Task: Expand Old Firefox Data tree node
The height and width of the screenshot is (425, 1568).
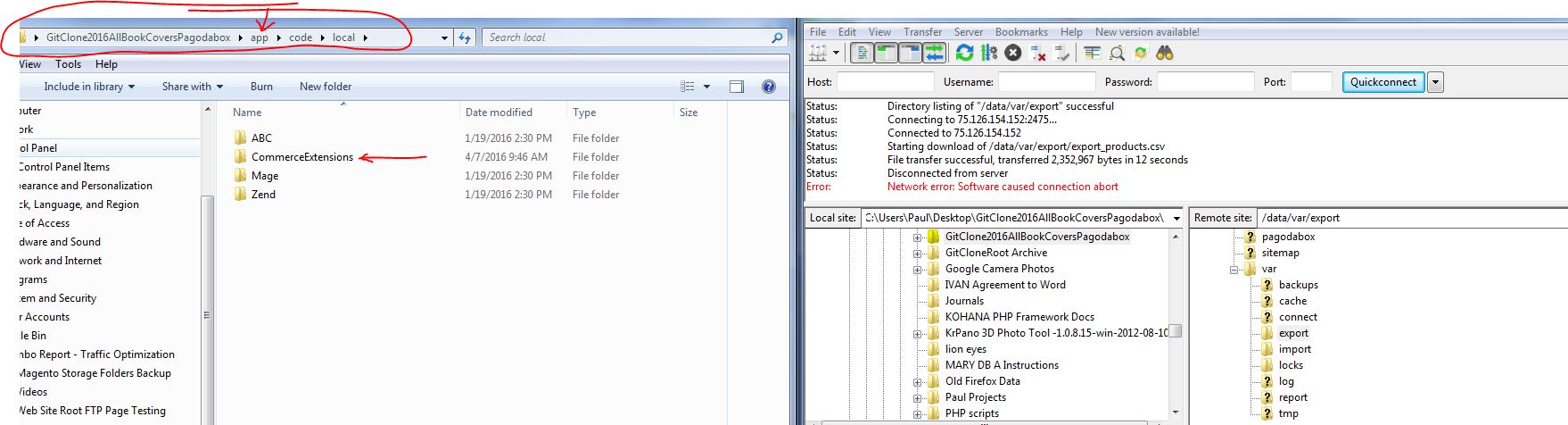Action: click(x=917, y=382)
